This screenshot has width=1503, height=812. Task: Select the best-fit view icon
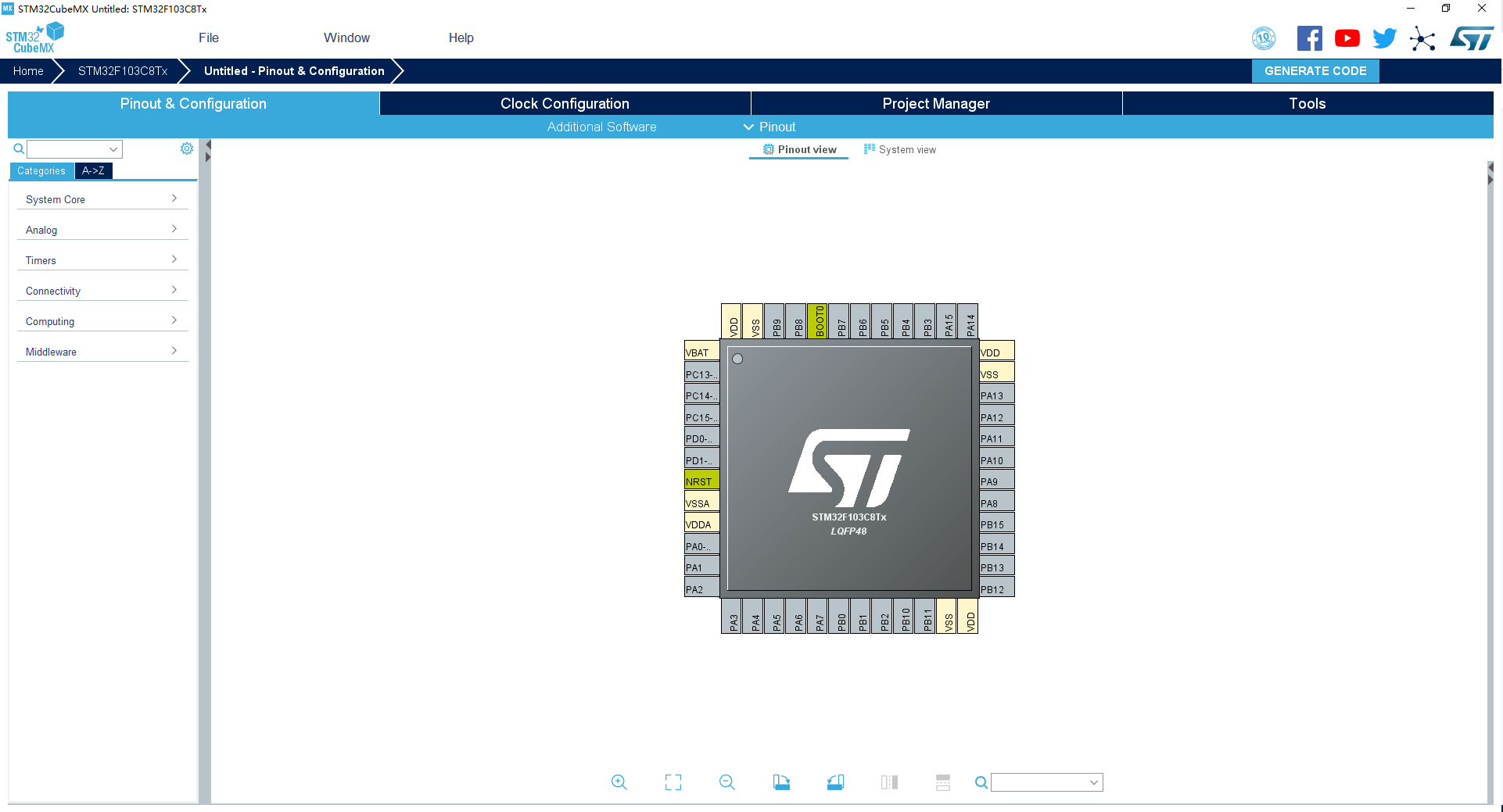coord(673,782)
